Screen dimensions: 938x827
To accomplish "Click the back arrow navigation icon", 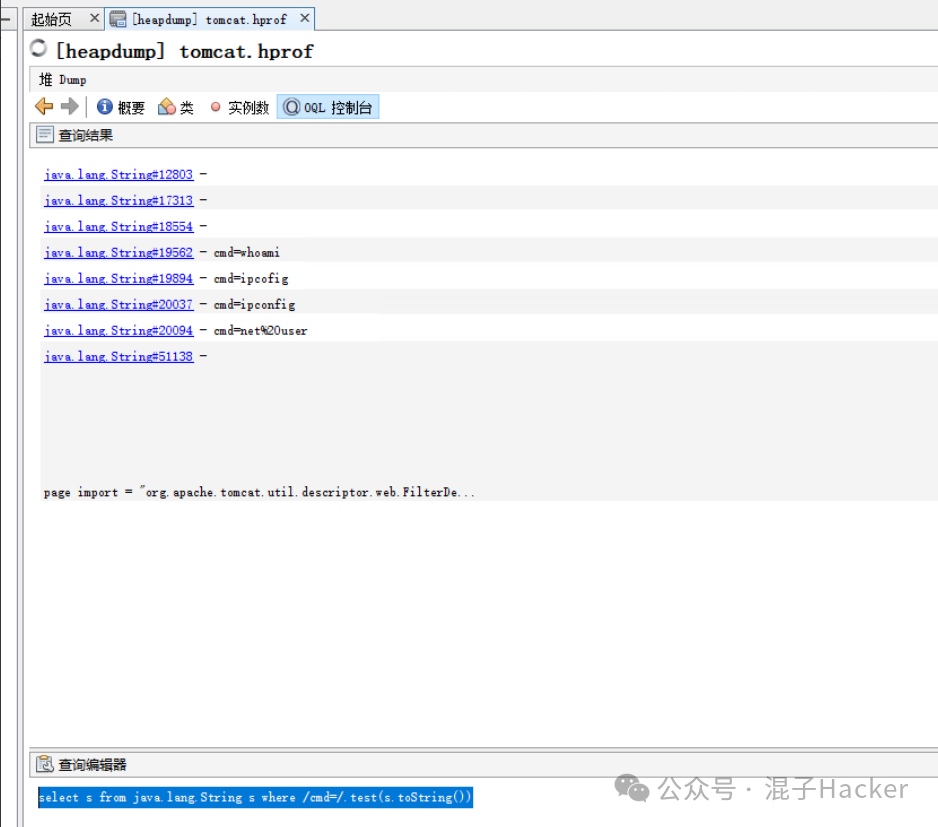I will 44,107.
